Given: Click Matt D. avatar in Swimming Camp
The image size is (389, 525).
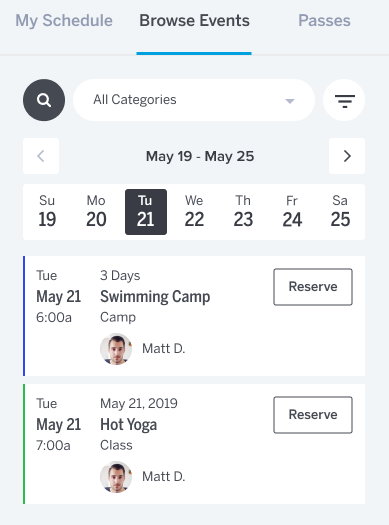Looking at the screenshot, I should click(x=116, y=349).
